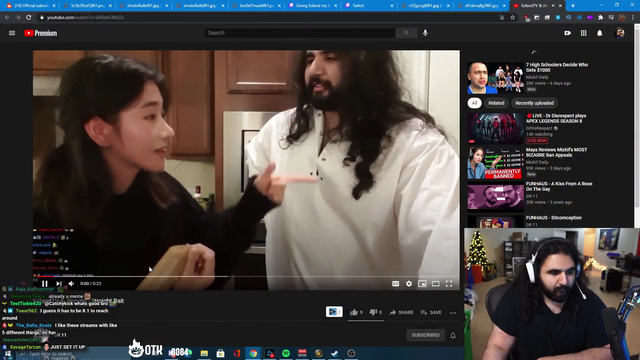640x360 pixels.
Task: Toggle theater mode
Action: point(436,284)
